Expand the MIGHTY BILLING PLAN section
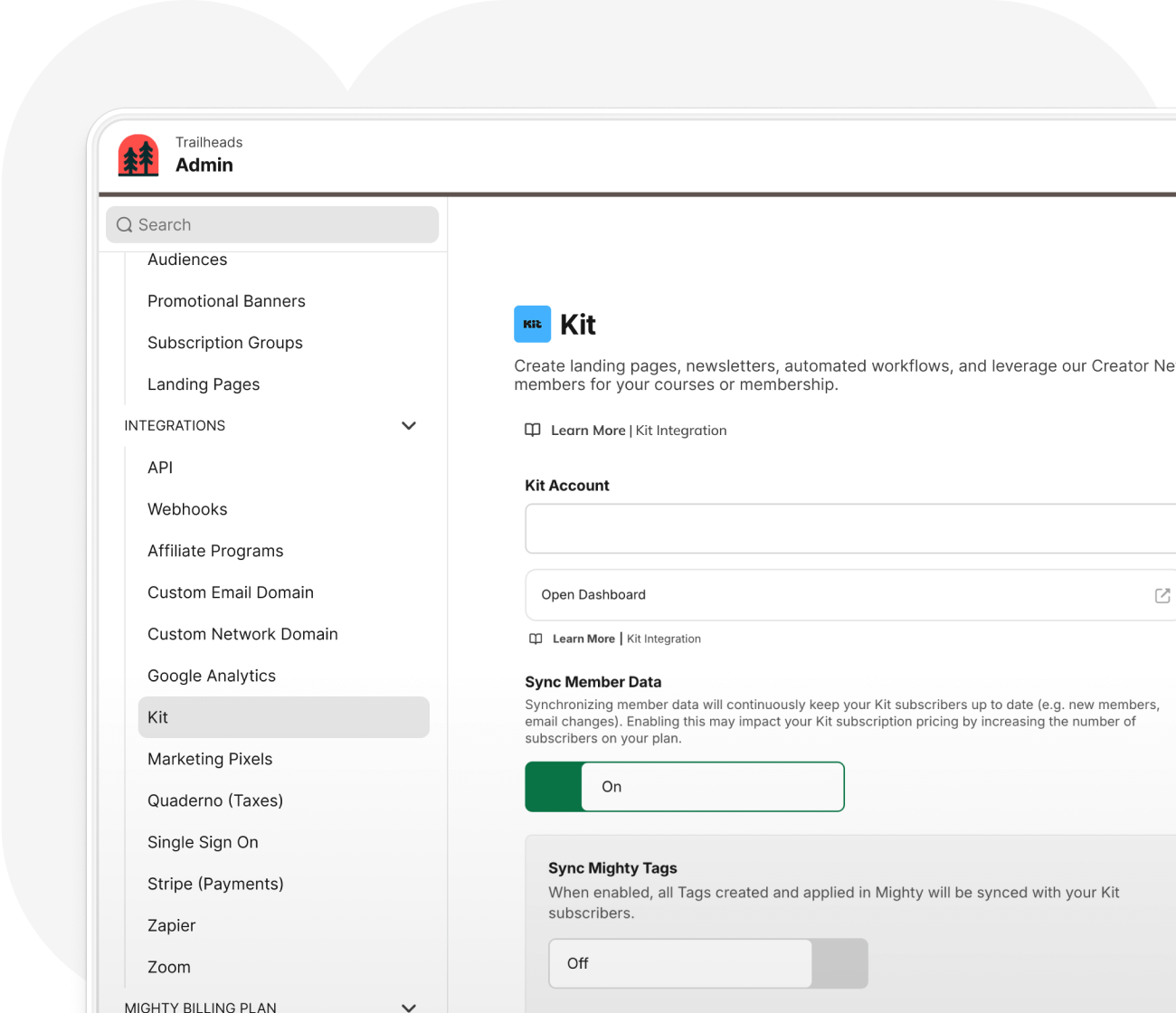The width and height of the screenshot is (1176, 1013). pos(409,1007)
